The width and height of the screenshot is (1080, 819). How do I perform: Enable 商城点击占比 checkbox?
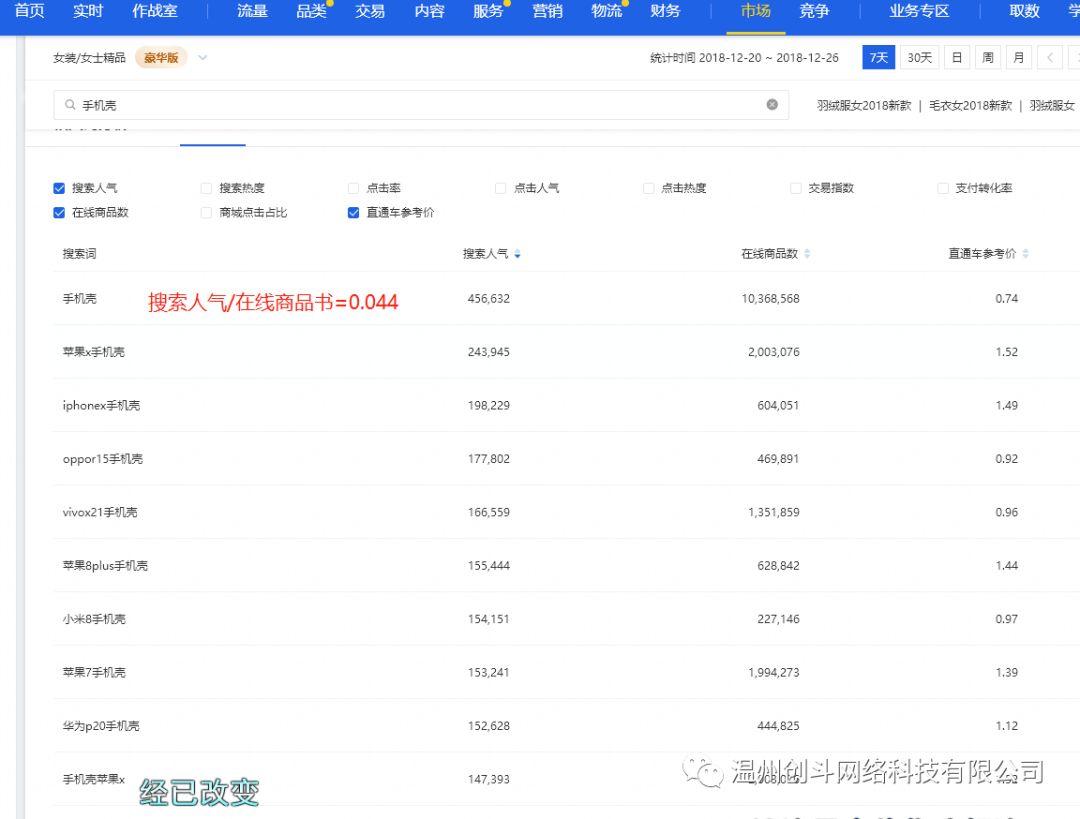point(206,212)
